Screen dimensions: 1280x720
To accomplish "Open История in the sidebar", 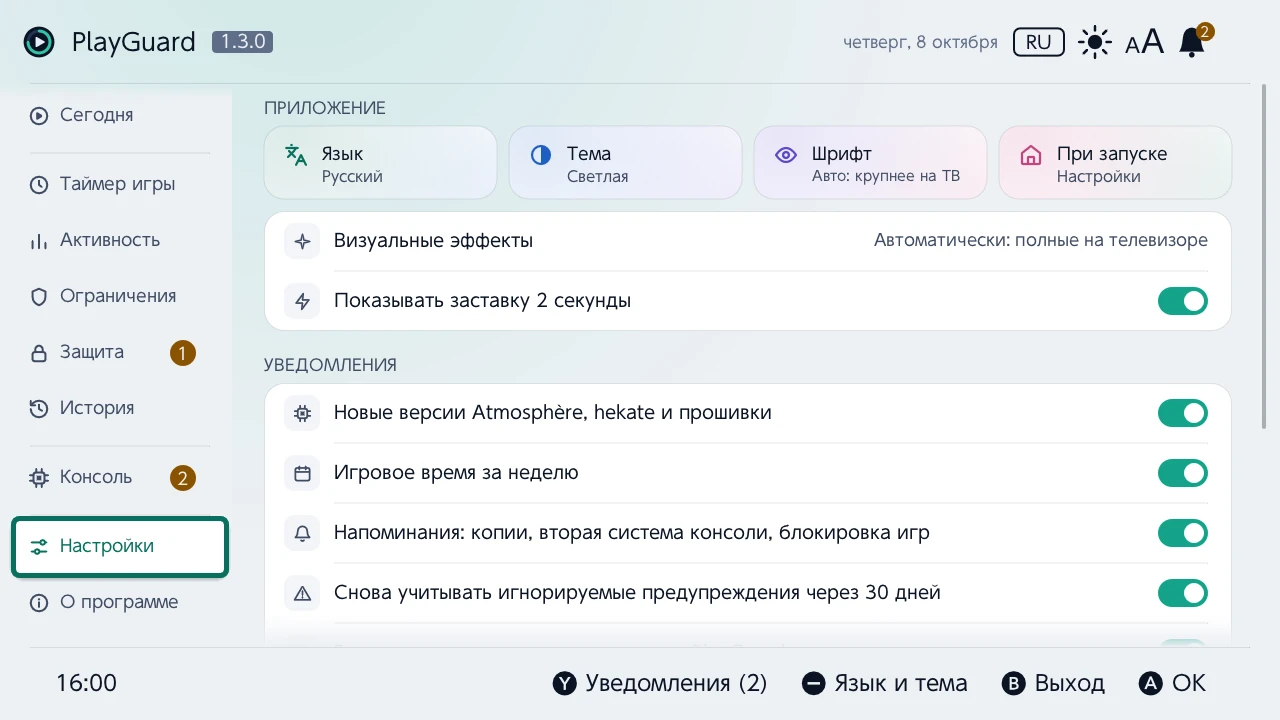I will click(x=120, y=408).
